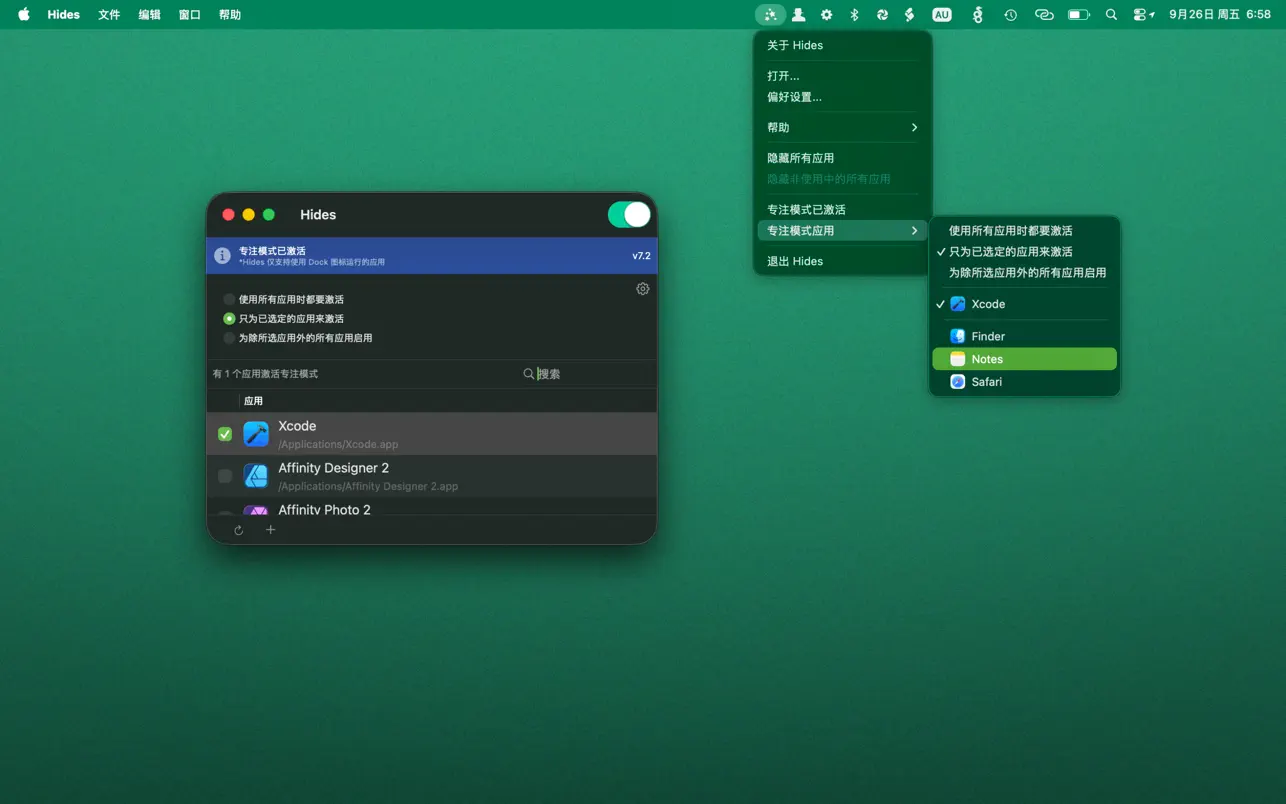Choose submenu 使用所有应用时都要激活
Viewport: 1286px width, 804px height.
[1024, 231]
